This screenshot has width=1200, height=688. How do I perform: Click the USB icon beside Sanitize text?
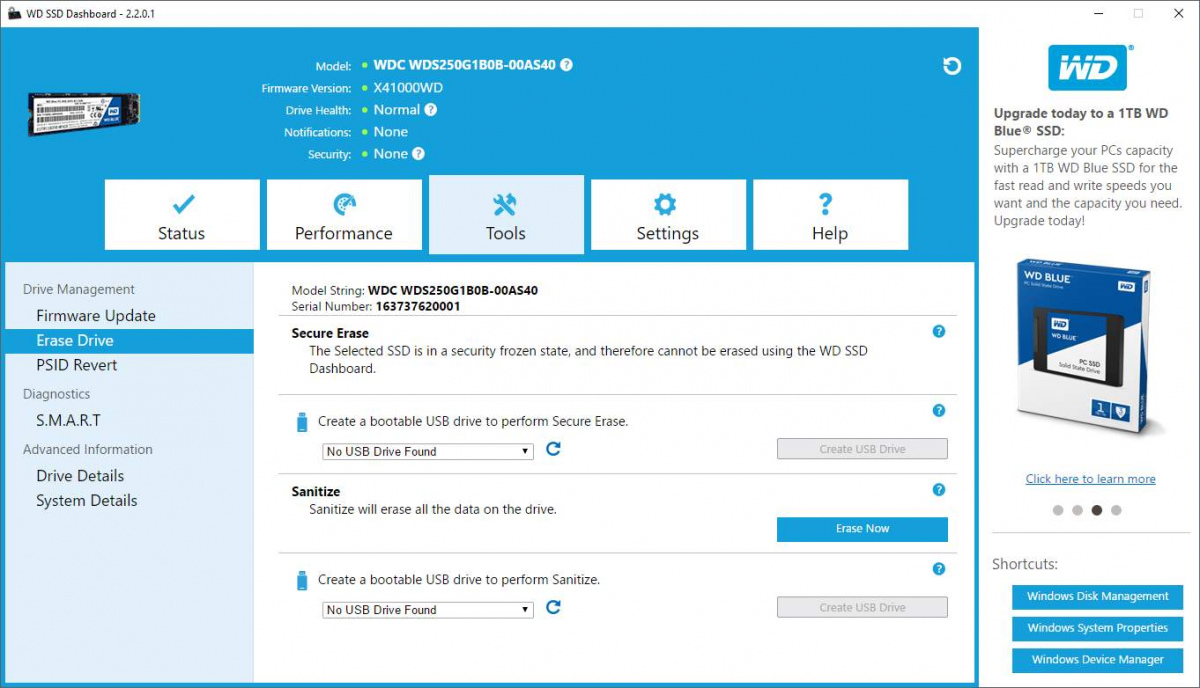pyautogui.click(x=302, y=580)
